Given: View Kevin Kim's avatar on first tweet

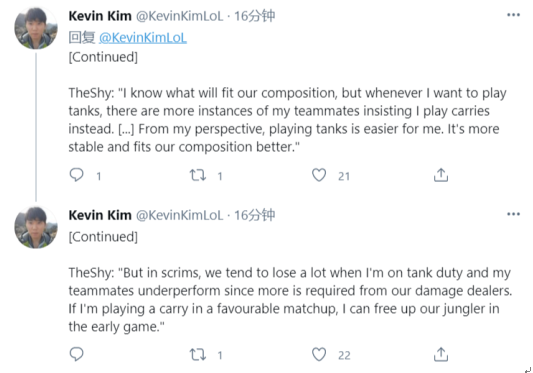Looking at the screenshot, I should pos(36,28).
